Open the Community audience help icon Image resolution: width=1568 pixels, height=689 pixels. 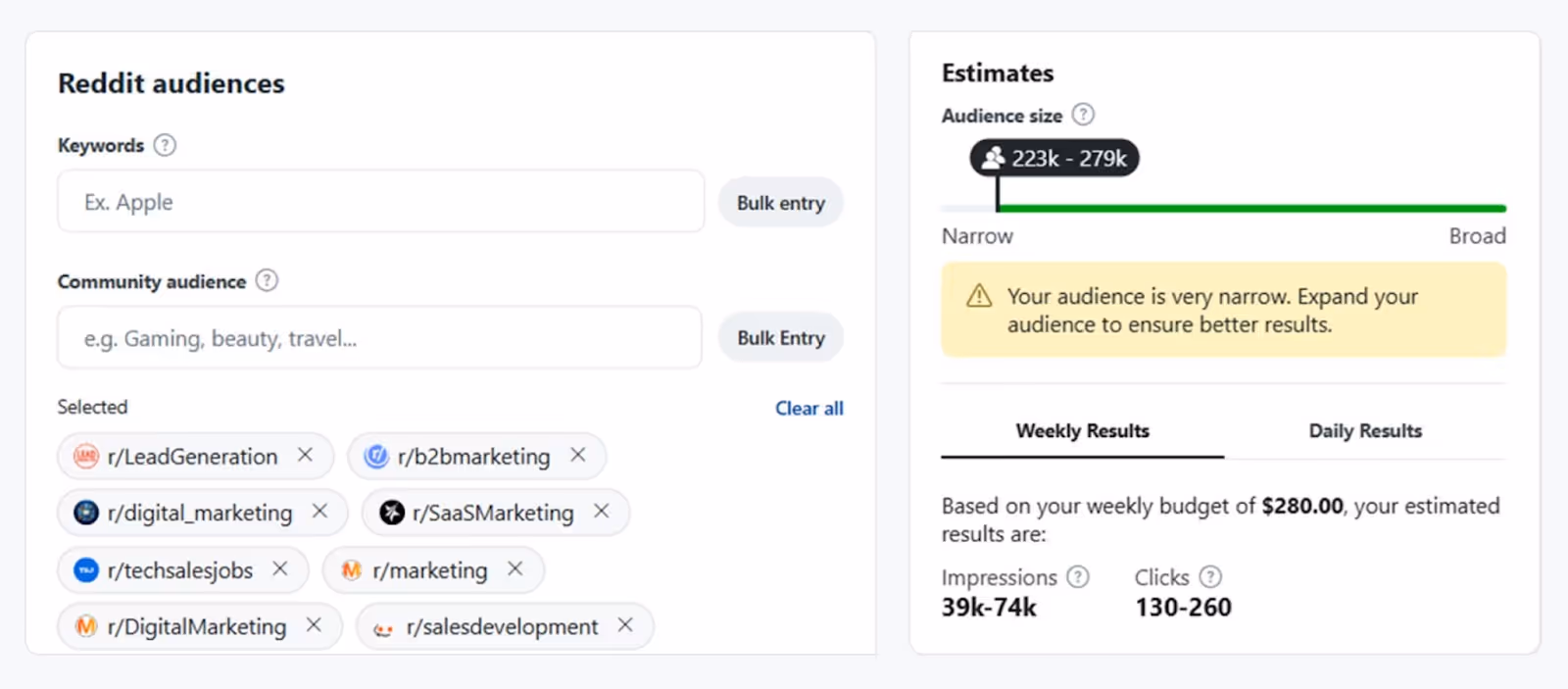coord(267,281)
